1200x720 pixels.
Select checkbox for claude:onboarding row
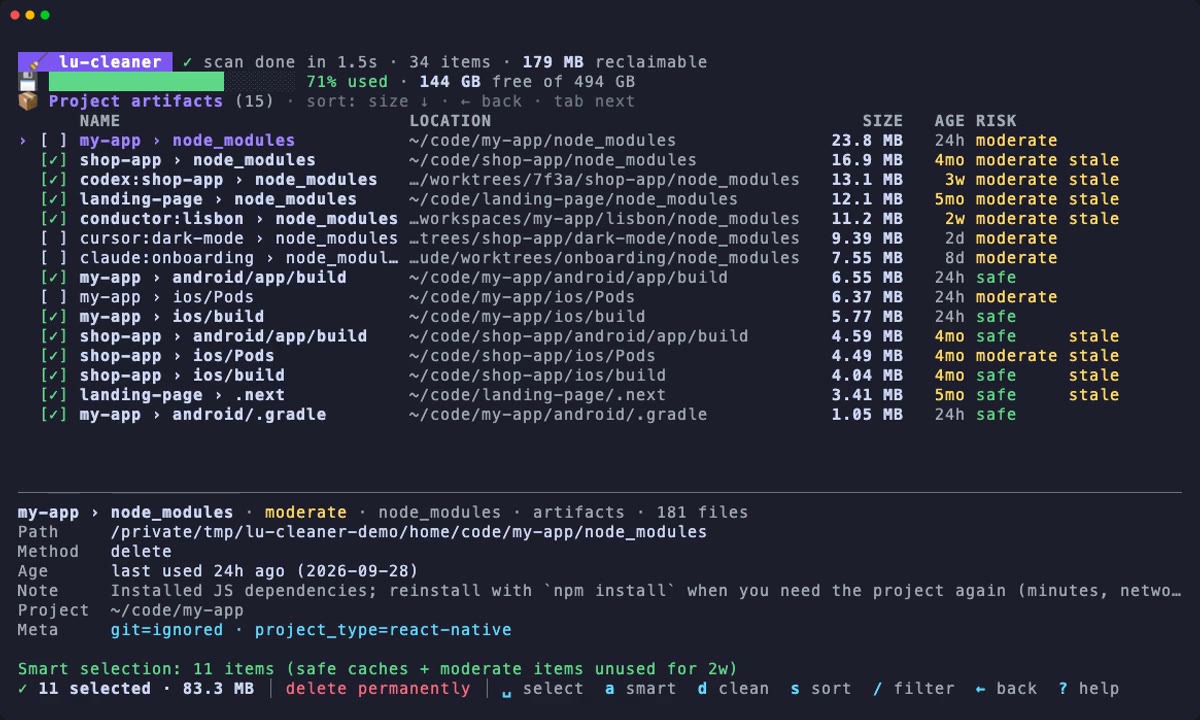(x=54, y=258)
